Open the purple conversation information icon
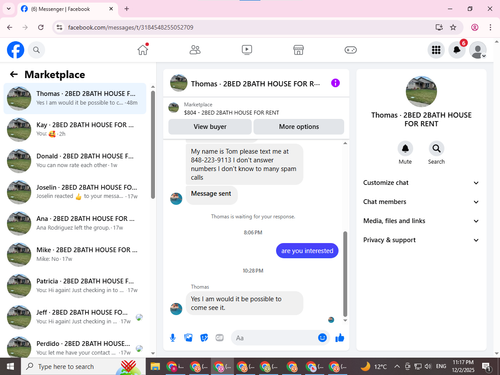This screenshot has width=500, height=375. [x=335, y=83]
